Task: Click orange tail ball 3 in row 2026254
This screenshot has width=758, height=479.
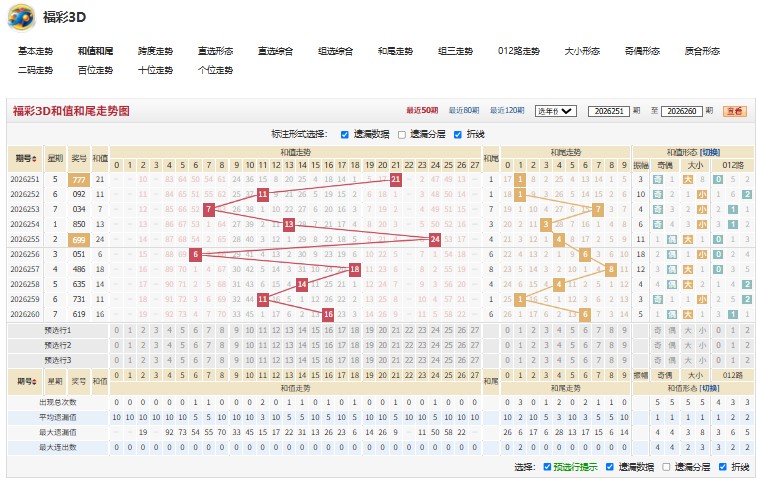Action: pyautogui.click(x=546, y=224)
